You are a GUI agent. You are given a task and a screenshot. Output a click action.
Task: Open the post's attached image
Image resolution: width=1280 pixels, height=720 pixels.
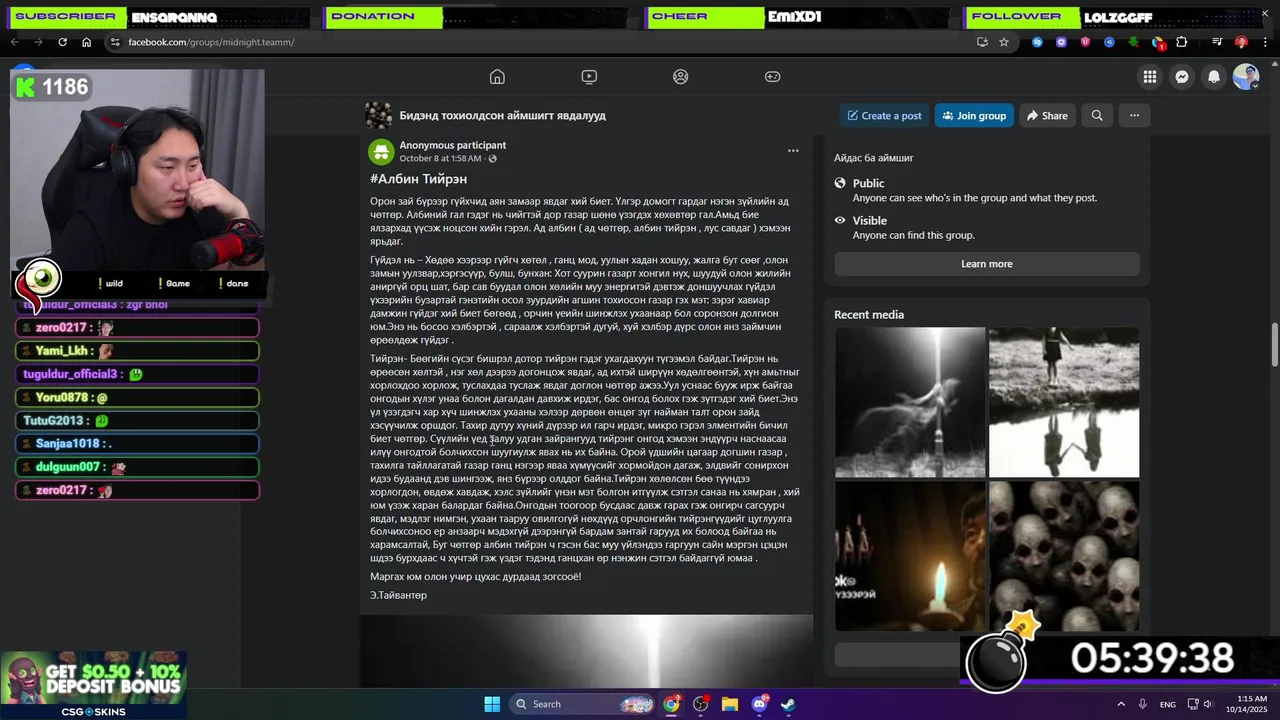tap(586, 650)
